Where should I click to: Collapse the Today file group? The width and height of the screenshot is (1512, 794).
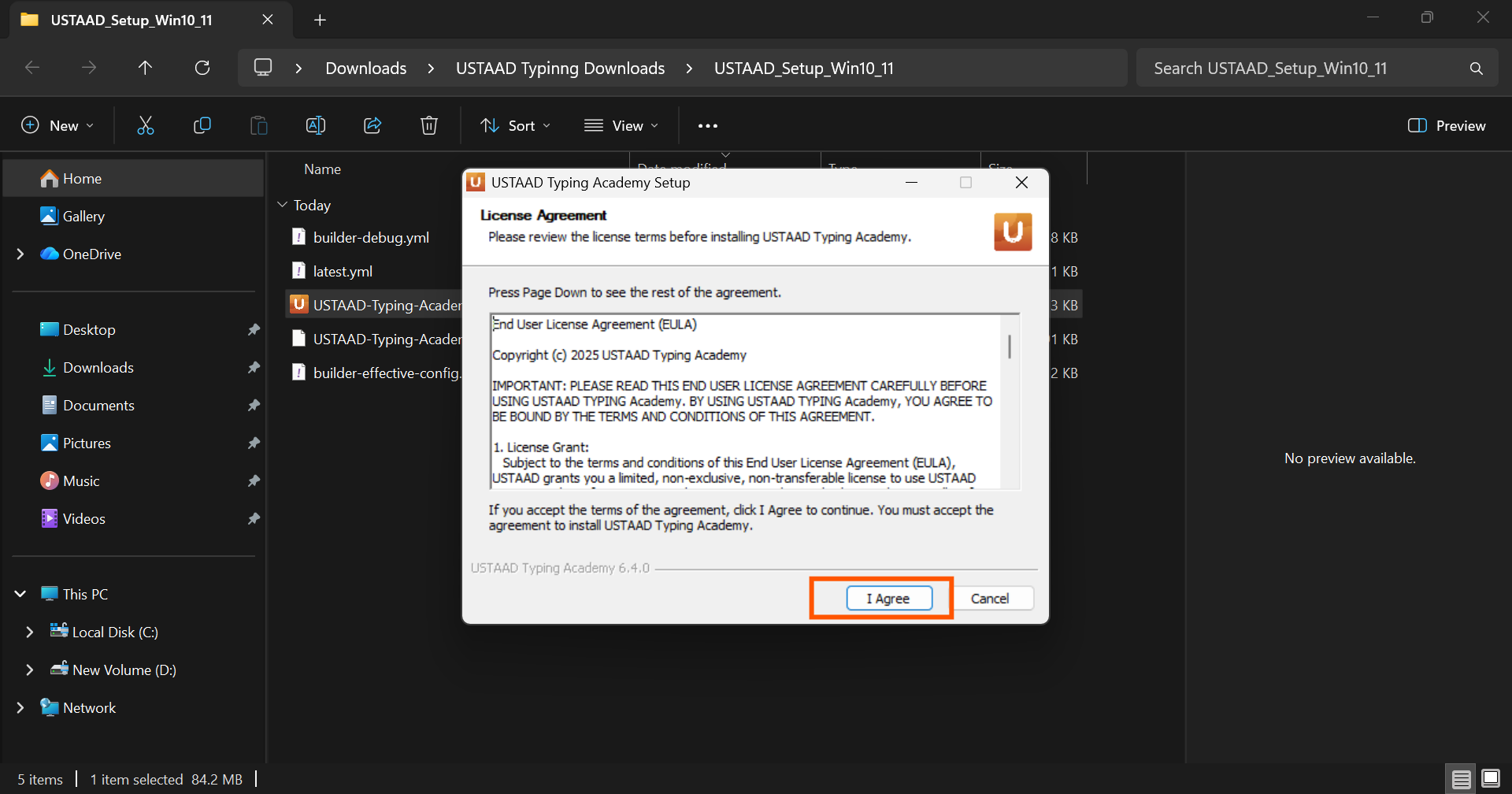tap(283, 205)
